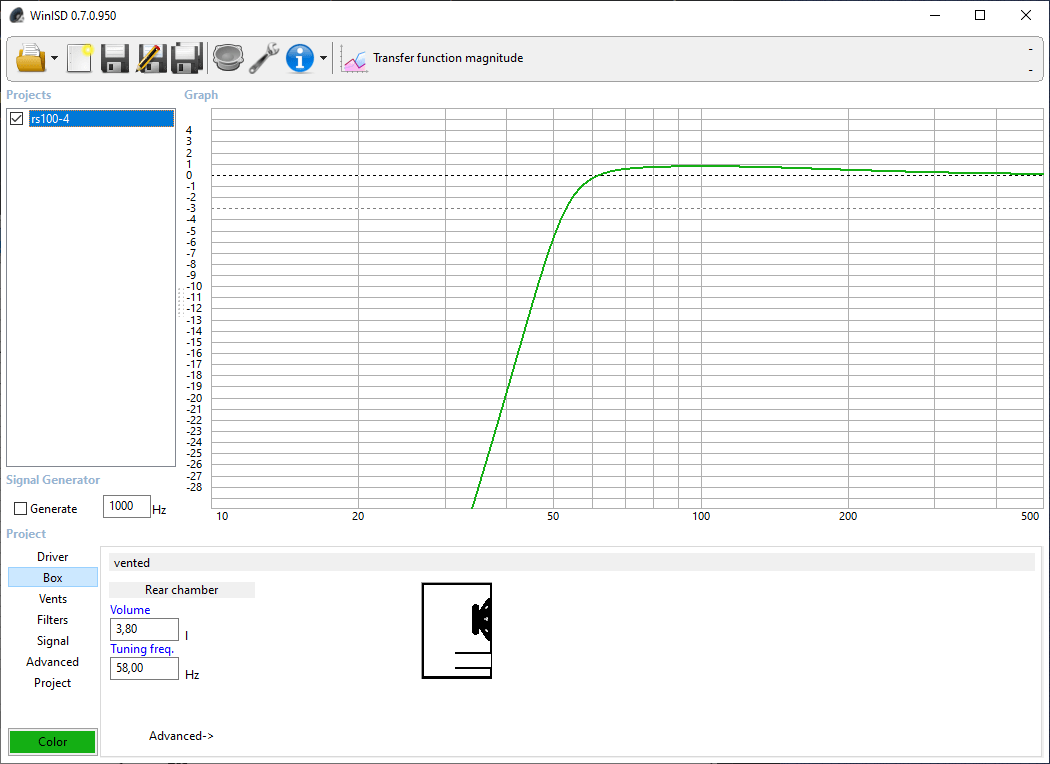1050x764 pixels.
Task: Toggle the rs100-4 project checkbox
Action: [17, 119]
